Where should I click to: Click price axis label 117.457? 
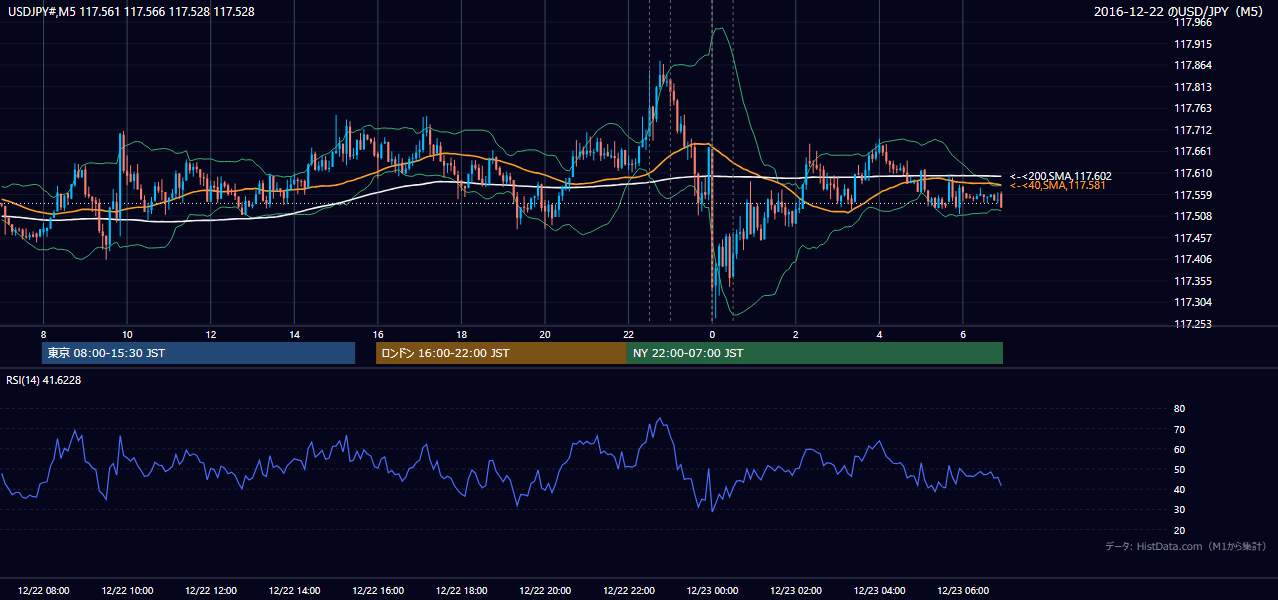coord(1194,238)
